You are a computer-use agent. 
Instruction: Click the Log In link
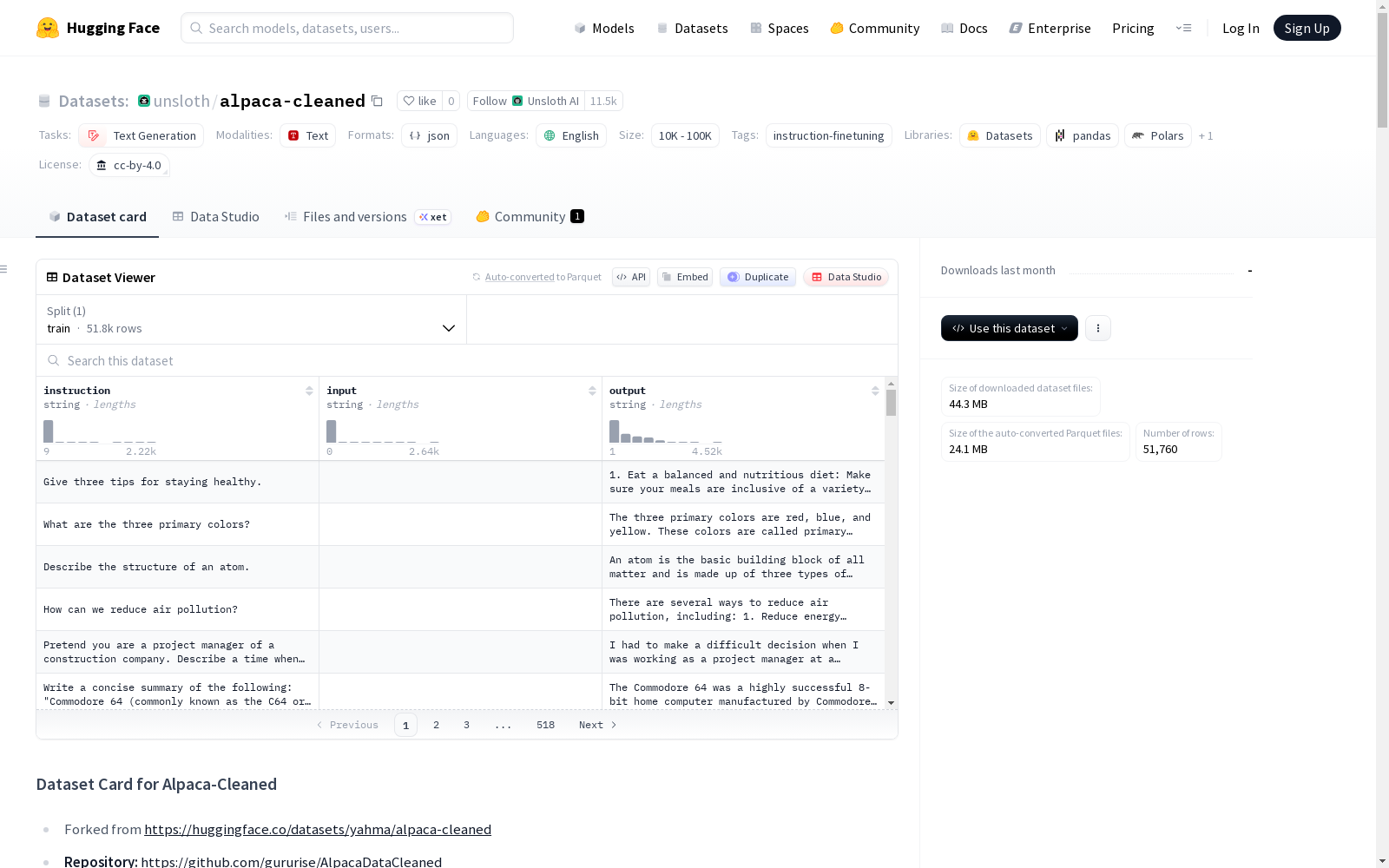[x=1241, y=28]
